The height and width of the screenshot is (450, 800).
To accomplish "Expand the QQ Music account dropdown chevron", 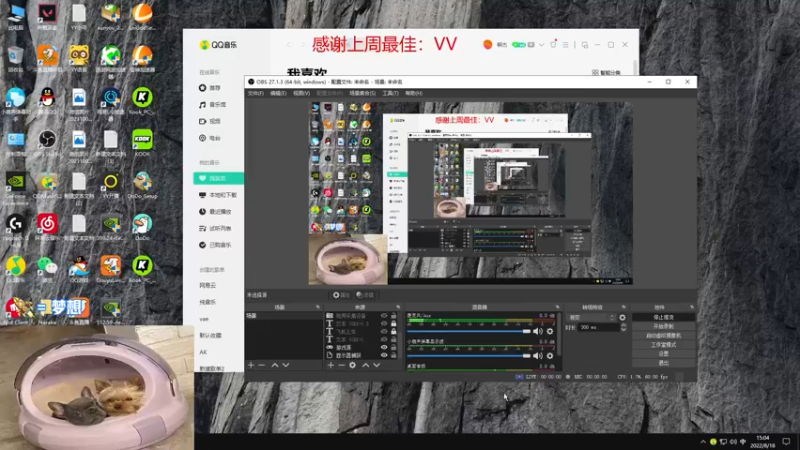I will coord(541,45).
